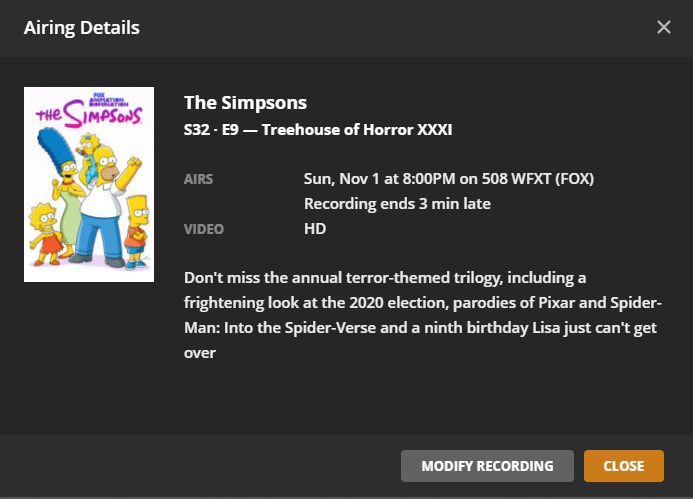
Task: Close the Airing Details dialog with X
Action: click(664, 27)
